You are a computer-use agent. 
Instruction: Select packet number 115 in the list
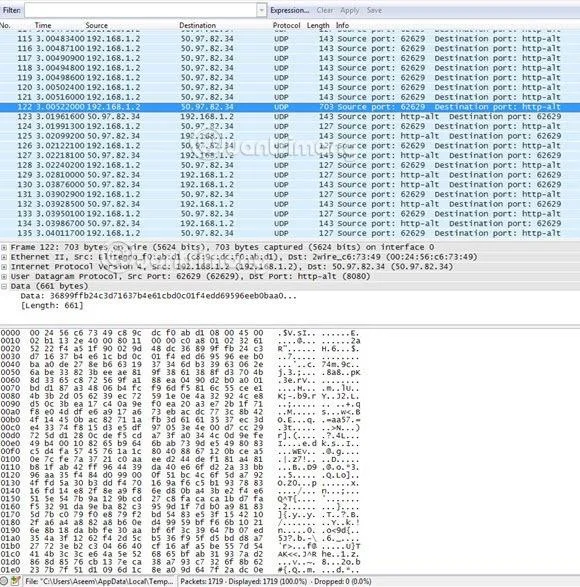pyautogui.click(x=290, y=39)
